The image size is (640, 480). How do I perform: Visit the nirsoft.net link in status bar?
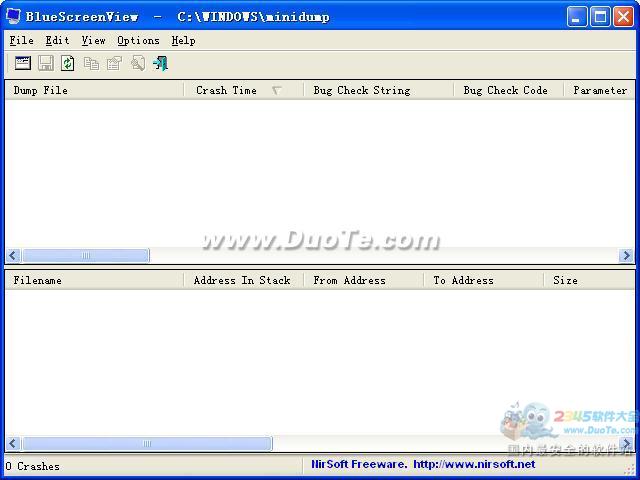coord(474,464)
